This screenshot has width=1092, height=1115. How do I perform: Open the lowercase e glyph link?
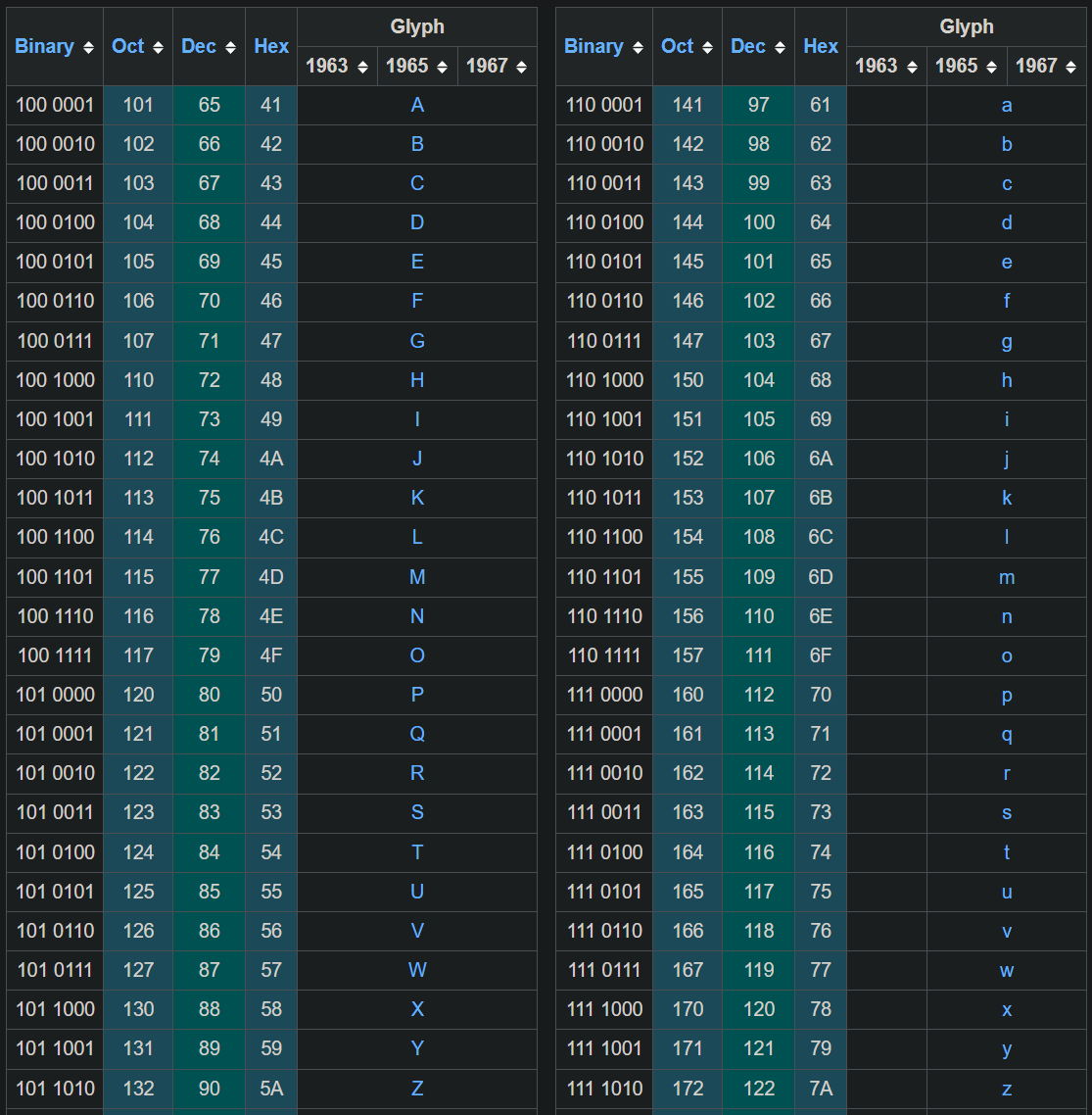pos(1007,263)
